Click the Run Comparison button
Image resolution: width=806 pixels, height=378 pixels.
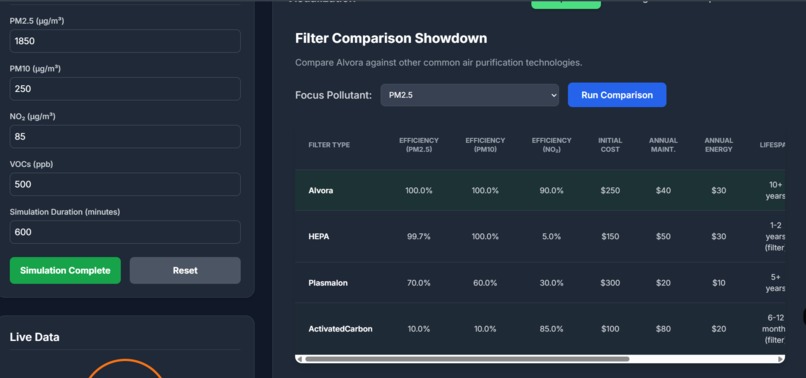point(617,95)
